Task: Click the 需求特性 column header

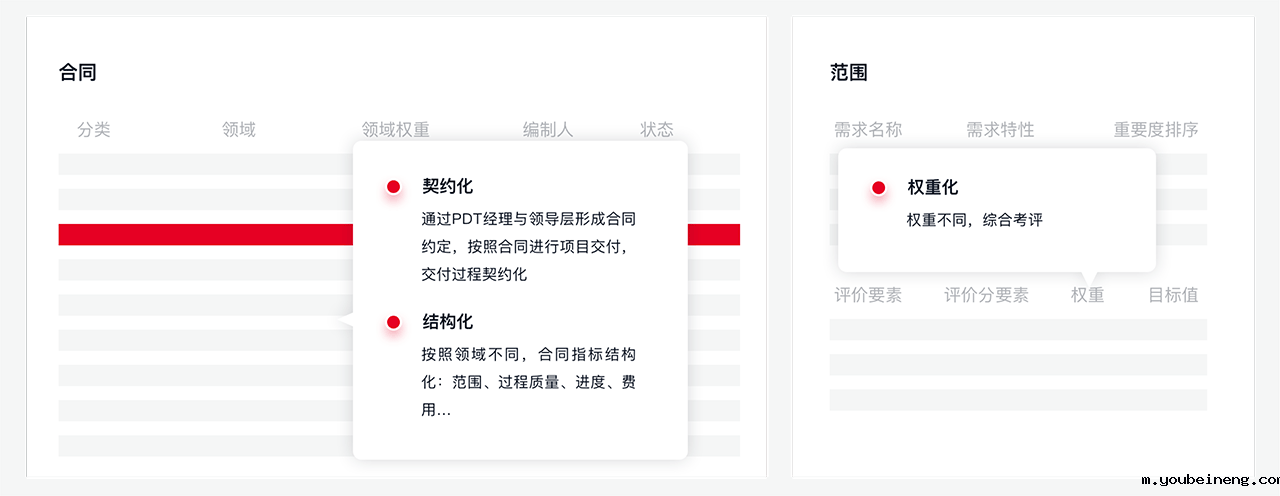Action: click(1000, 130)
